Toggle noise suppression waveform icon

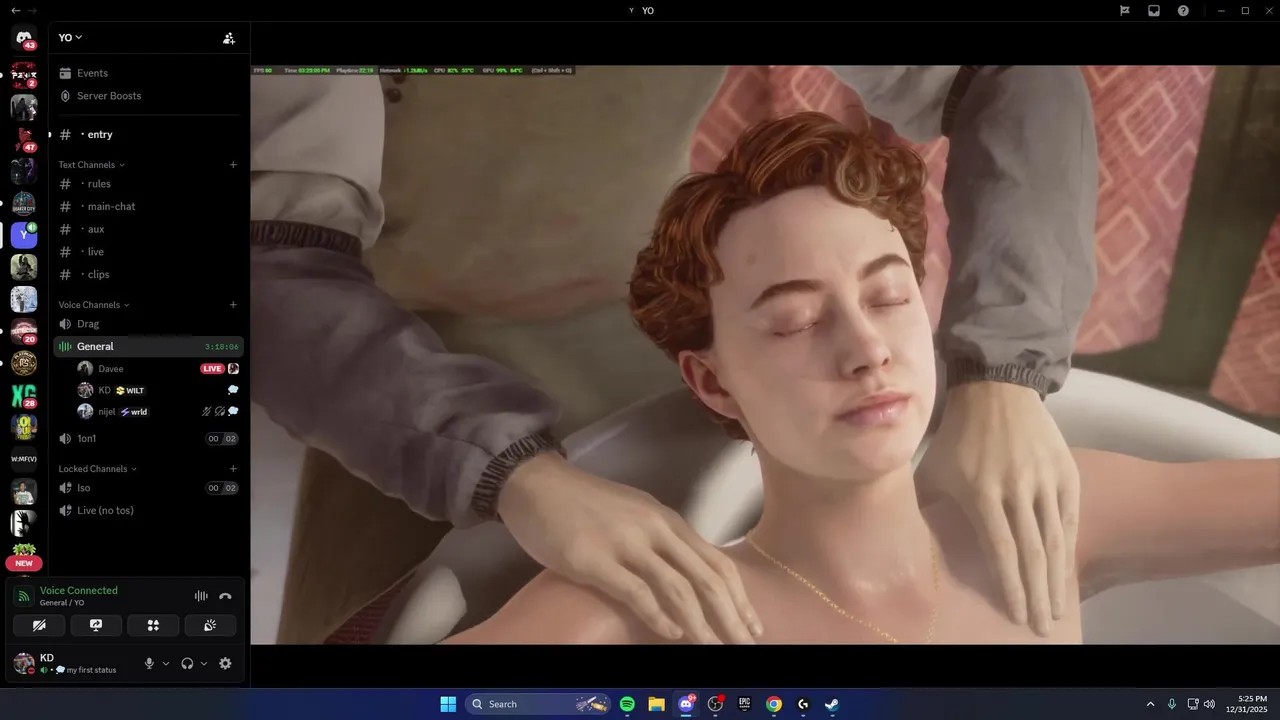coord(201,596)
